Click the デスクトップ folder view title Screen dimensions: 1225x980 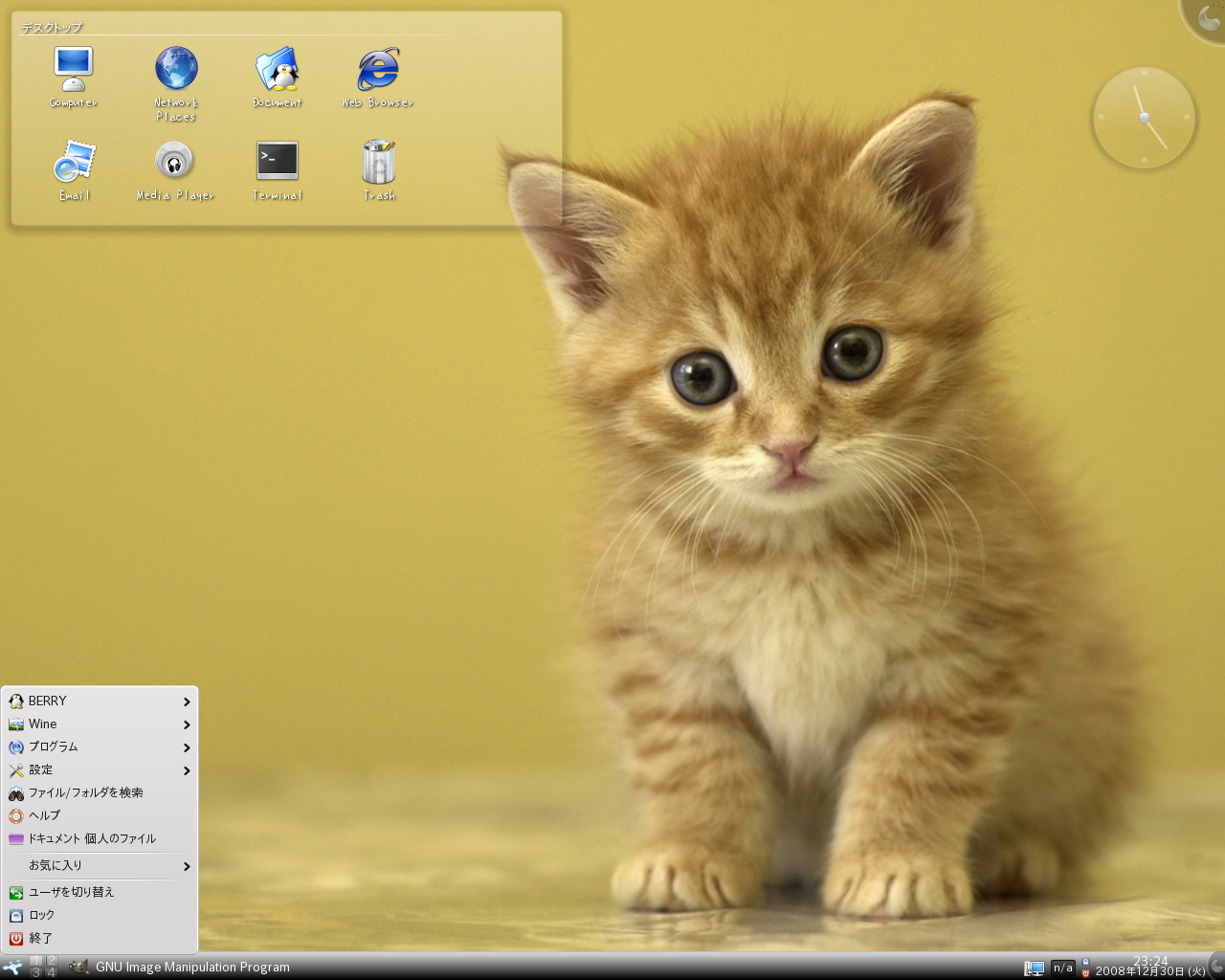(52, 28)
